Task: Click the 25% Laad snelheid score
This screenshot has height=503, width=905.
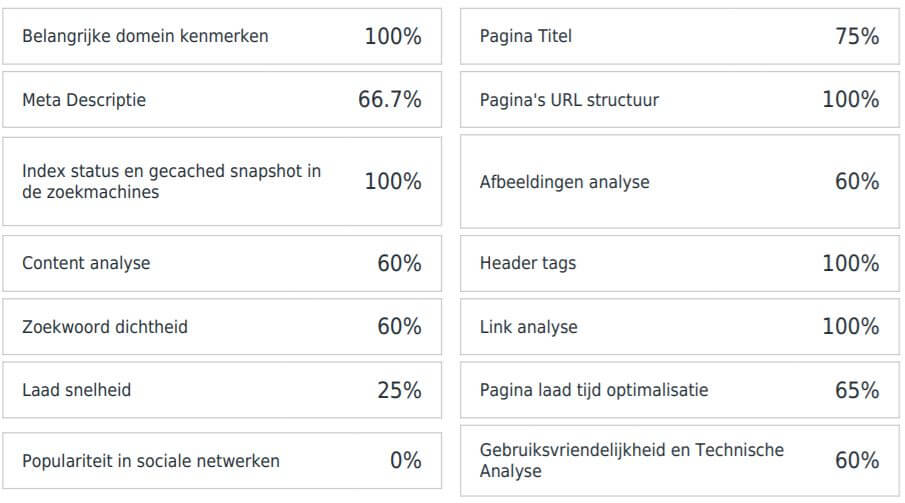Action: (399, 390)
